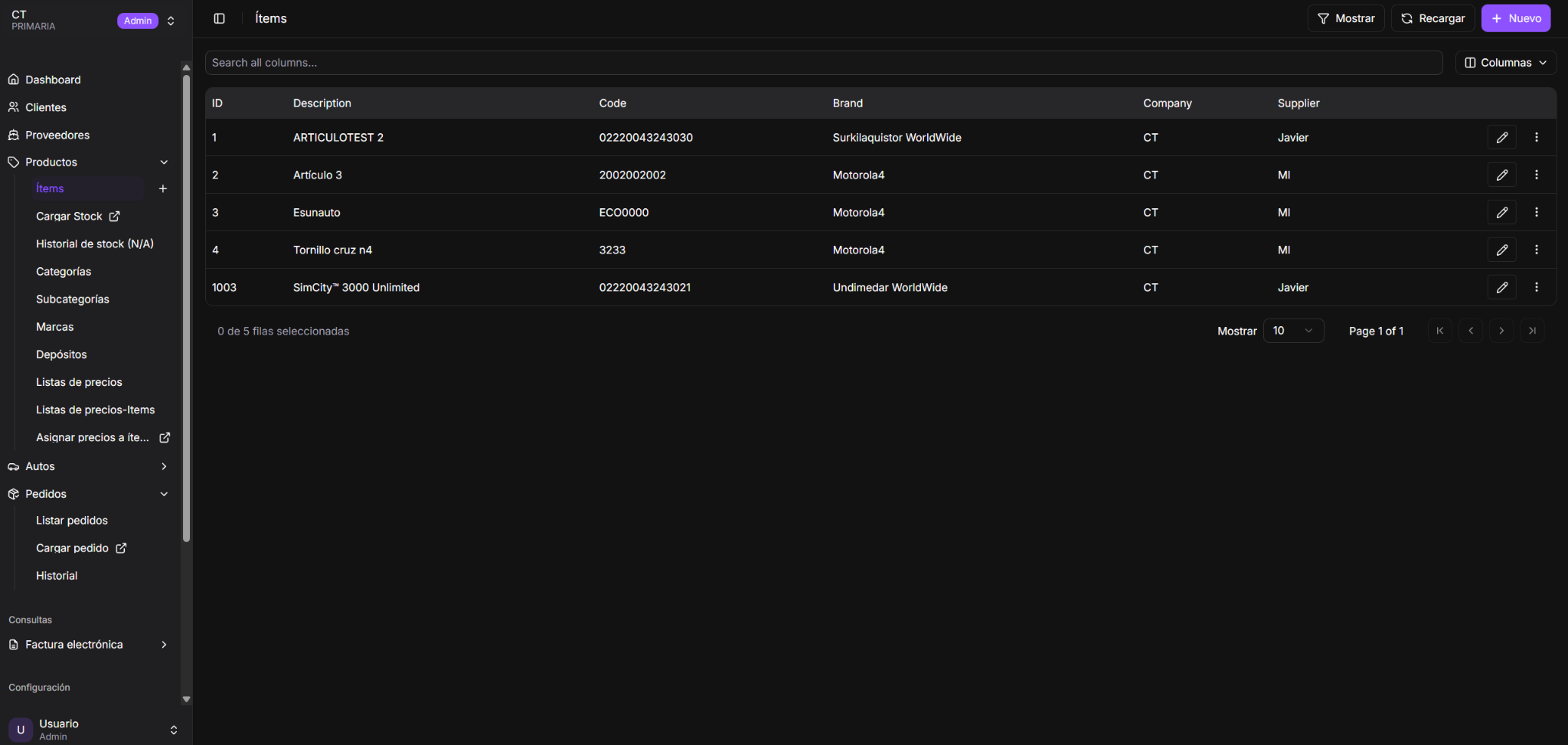Image resolution: width=1568 pixels, height=745 pixels.
Task: Open the company switcher chevrons
Action: [x=171, y=21]
